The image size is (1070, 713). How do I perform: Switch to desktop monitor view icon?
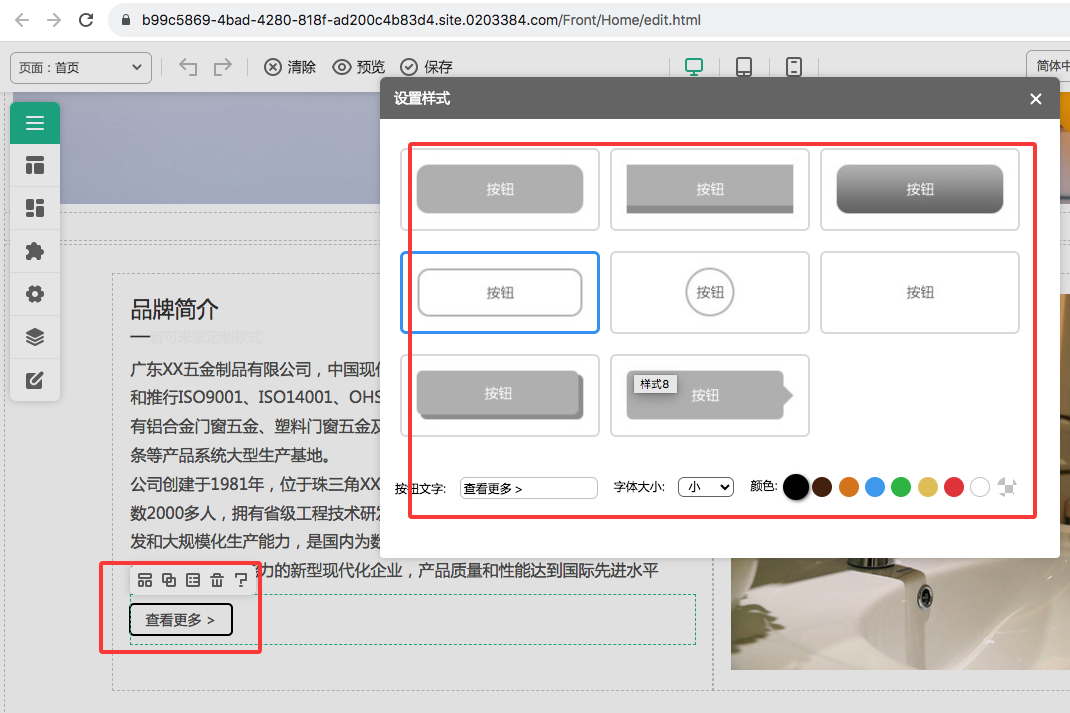pyautogui.click(x=694, y=67)
